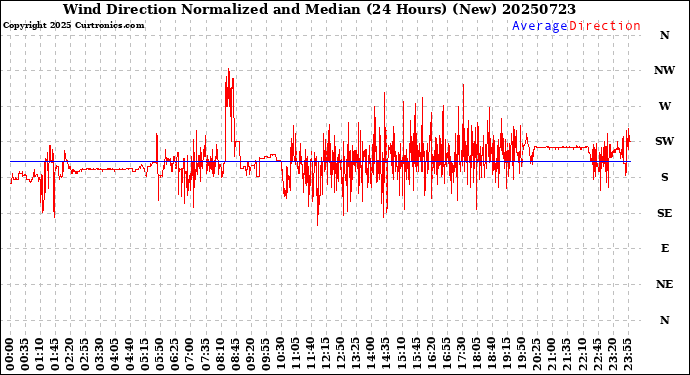
Task: Click the 09:20 time label
Action: [251, 354]
